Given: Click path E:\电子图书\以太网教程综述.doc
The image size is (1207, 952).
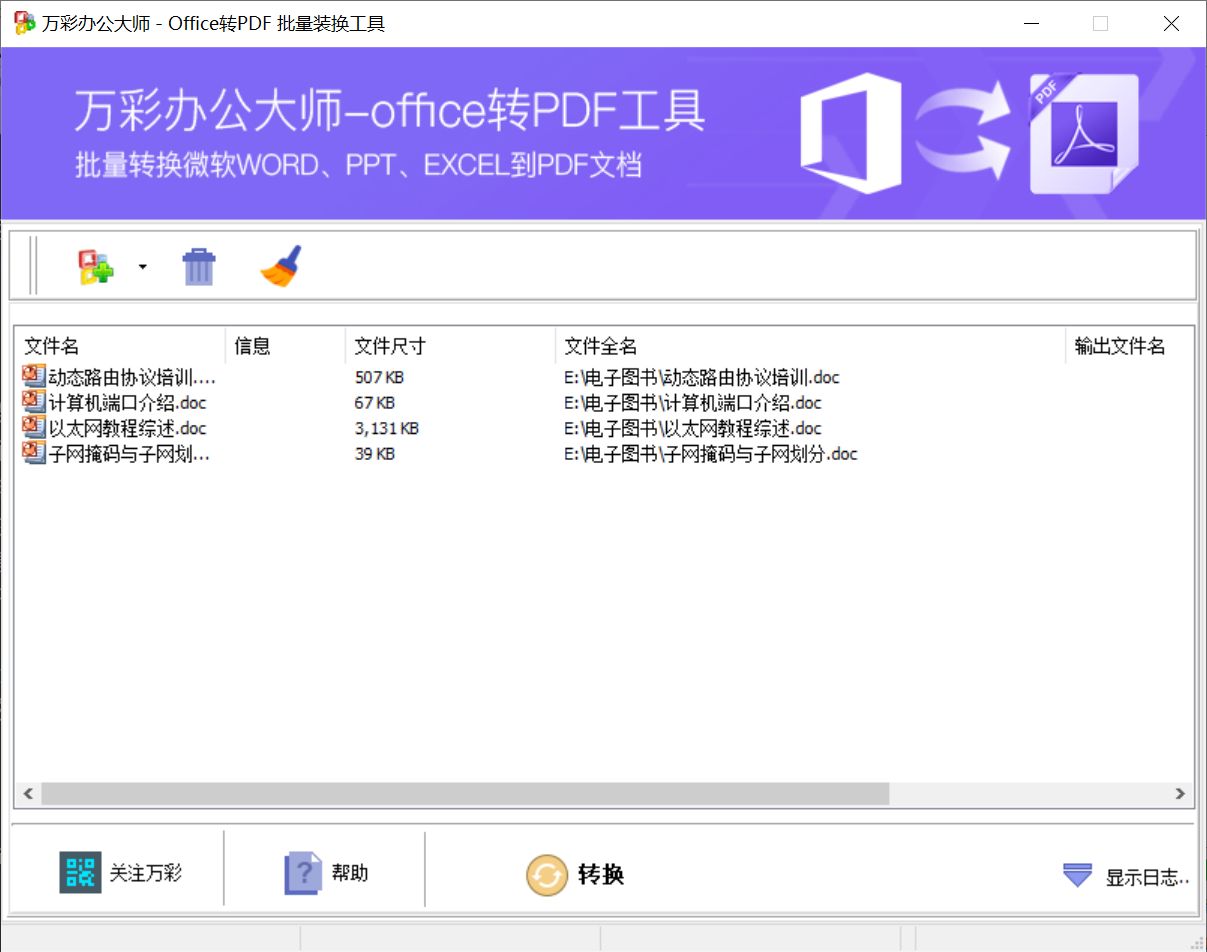Looking at the screenshot, I should 693,428.
